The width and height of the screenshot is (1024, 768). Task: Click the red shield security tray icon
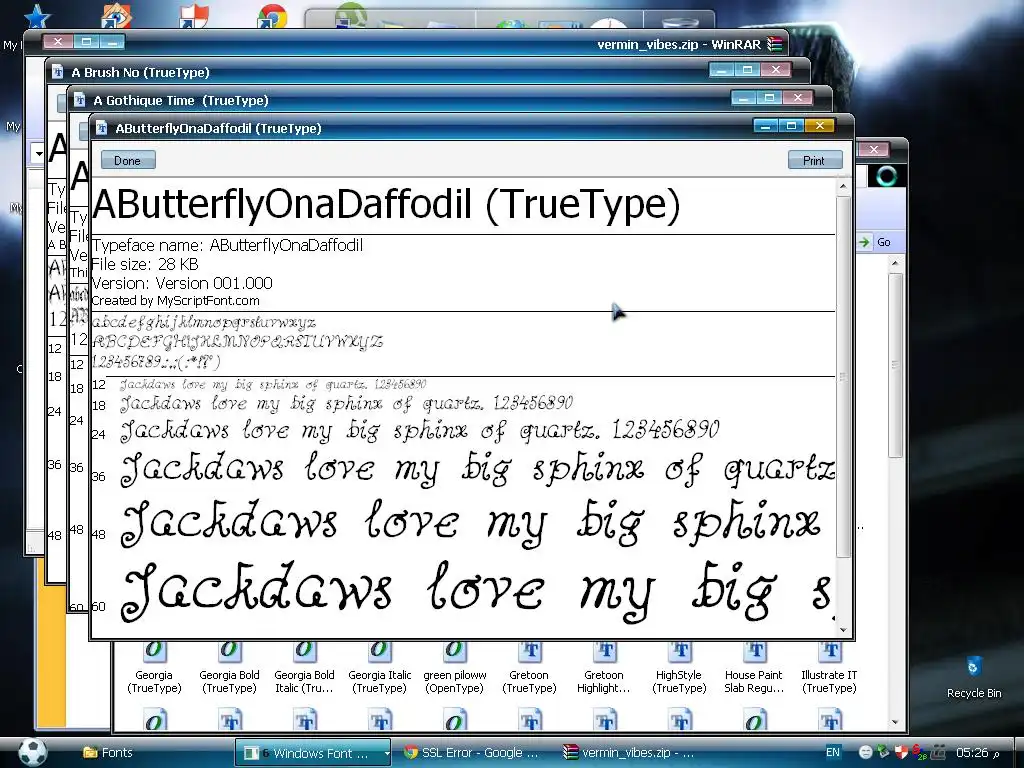click(901, 752)
